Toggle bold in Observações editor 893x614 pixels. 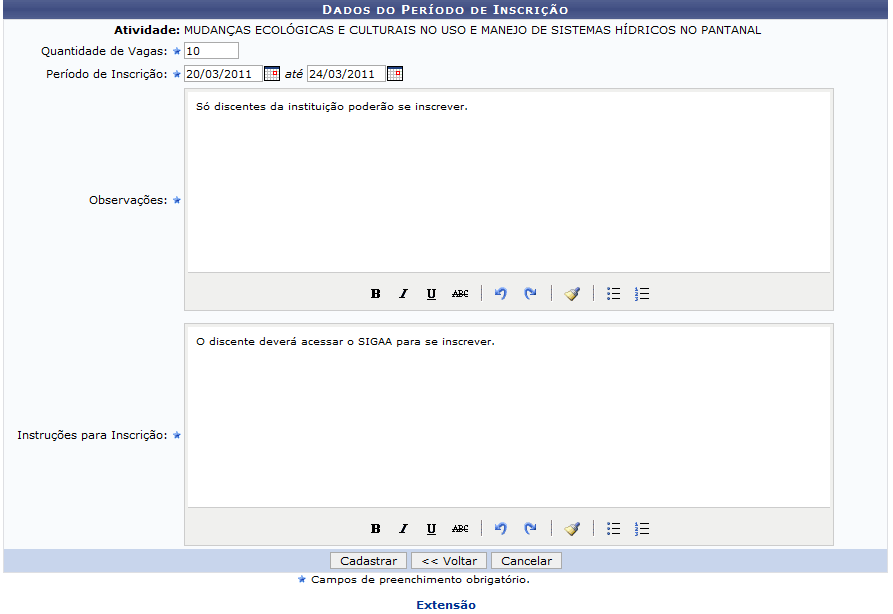376,294
